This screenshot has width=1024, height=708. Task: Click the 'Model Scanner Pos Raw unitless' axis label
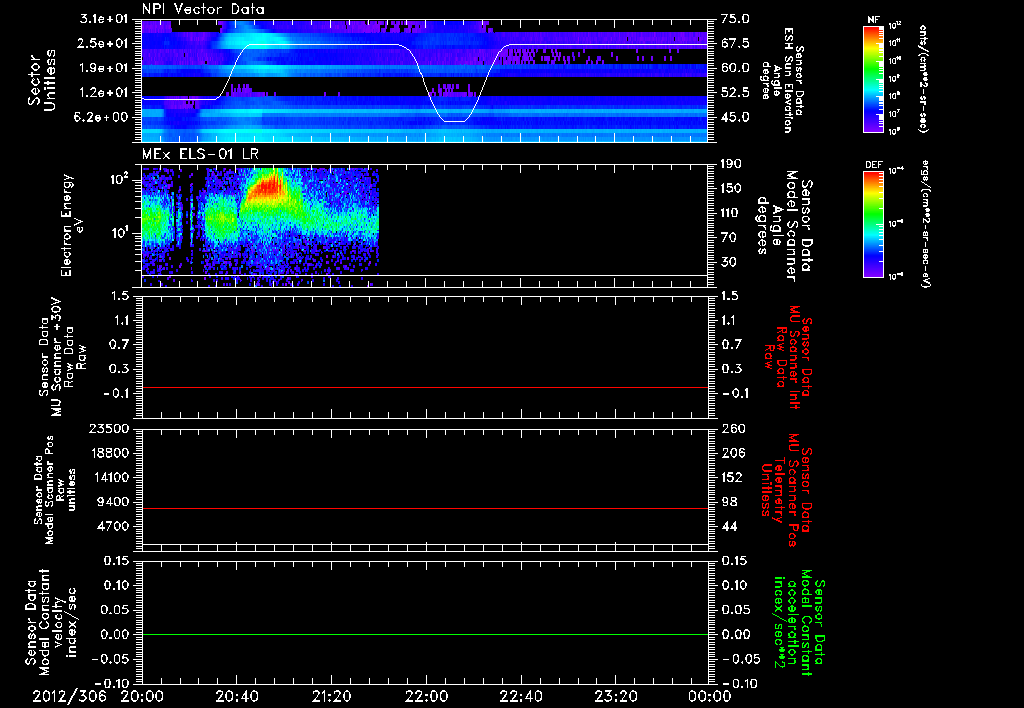[x=55, y=489]
